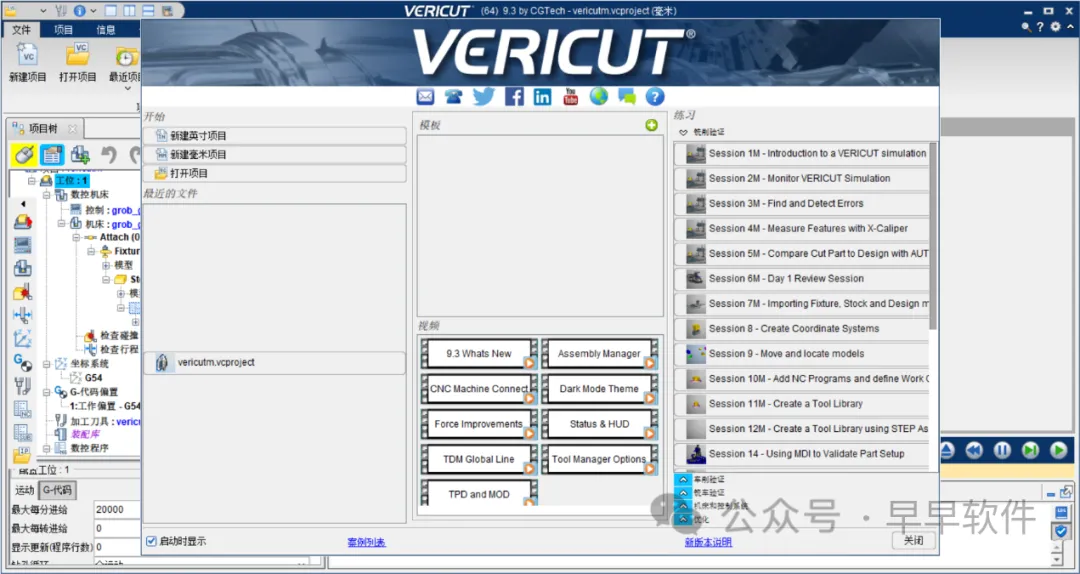The image size is (1080, 574).
Task: Open the Facebook icon link
Action: coord(514,96)
